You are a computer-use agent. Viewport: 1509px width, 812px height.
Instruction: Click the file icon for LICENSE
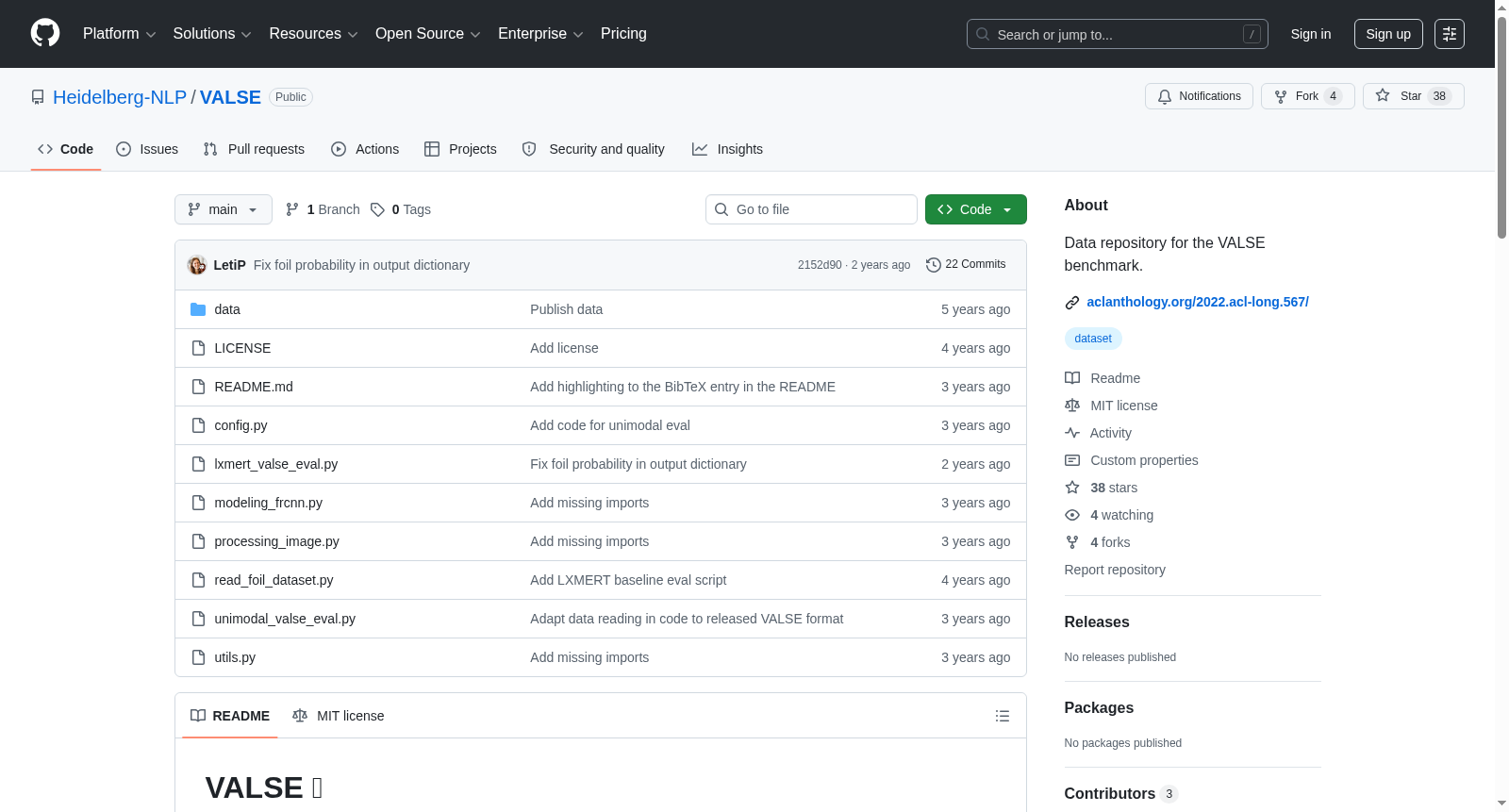tap(198, 348)
